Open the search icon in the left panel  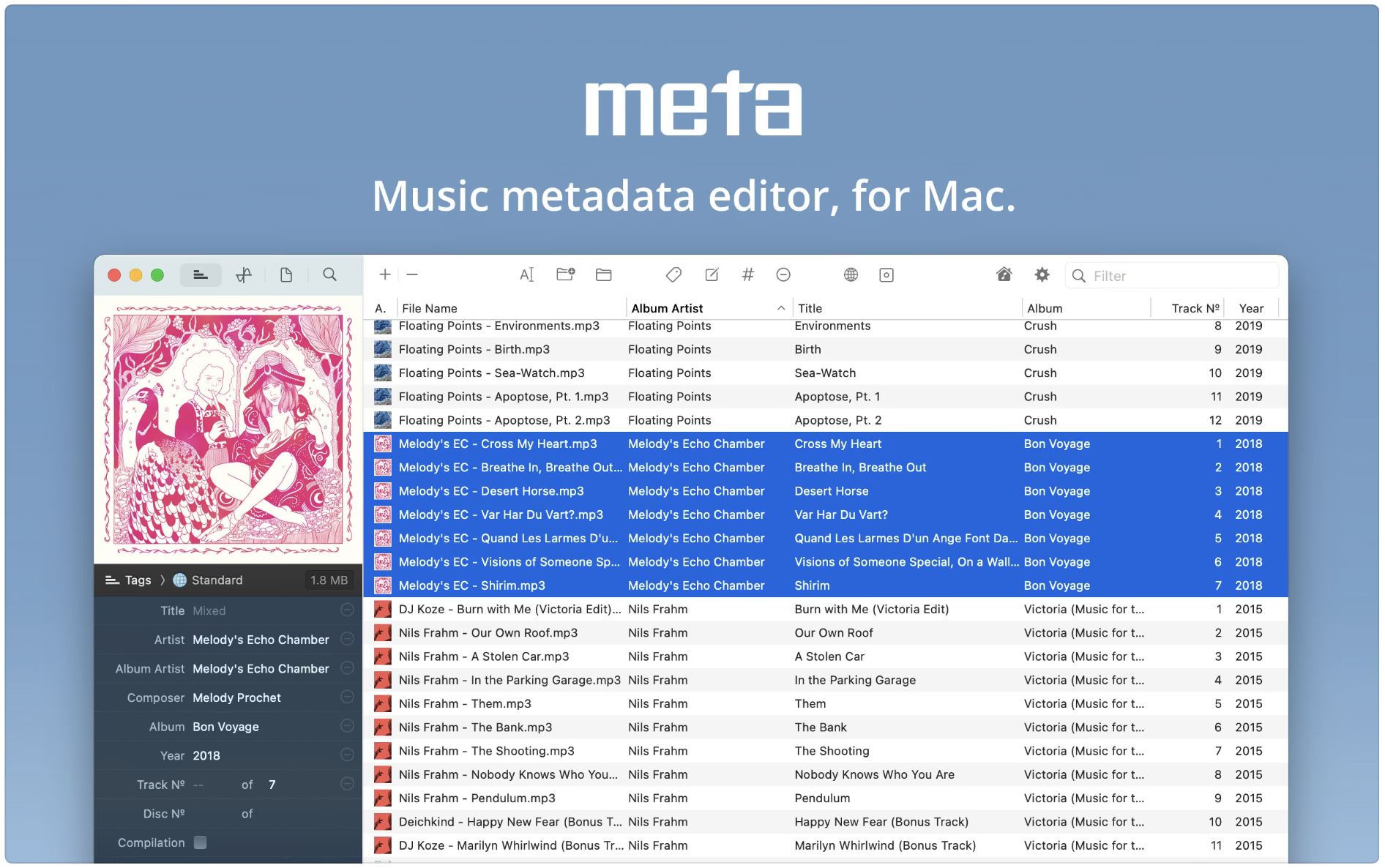click(330, 274)
